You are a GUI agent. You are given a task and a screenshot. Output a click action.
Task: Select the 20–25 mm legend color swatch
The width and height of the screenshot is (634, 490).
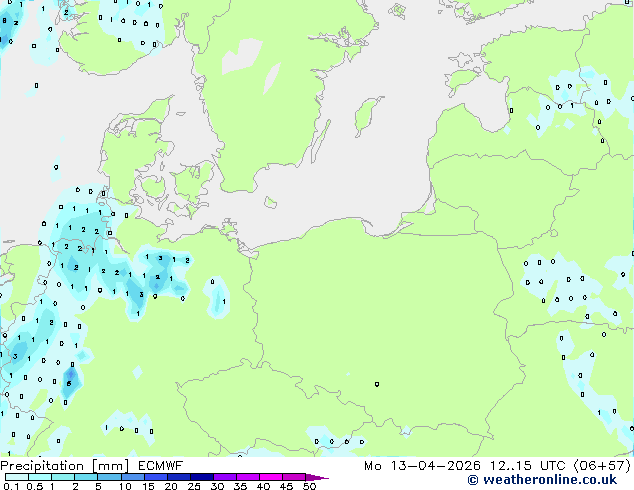pyautogui.click(x=178, y=477)
